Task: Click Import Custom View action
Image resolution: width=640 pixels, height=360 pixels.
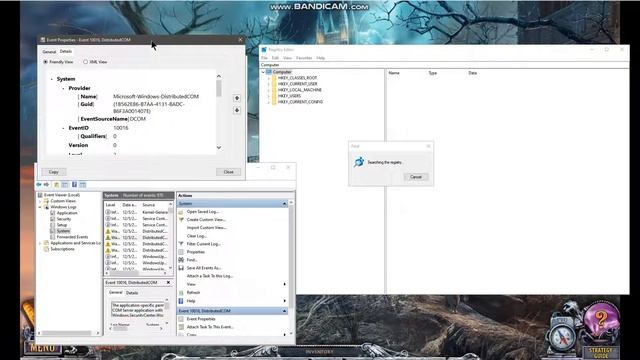Action: [x=207, y=228]
